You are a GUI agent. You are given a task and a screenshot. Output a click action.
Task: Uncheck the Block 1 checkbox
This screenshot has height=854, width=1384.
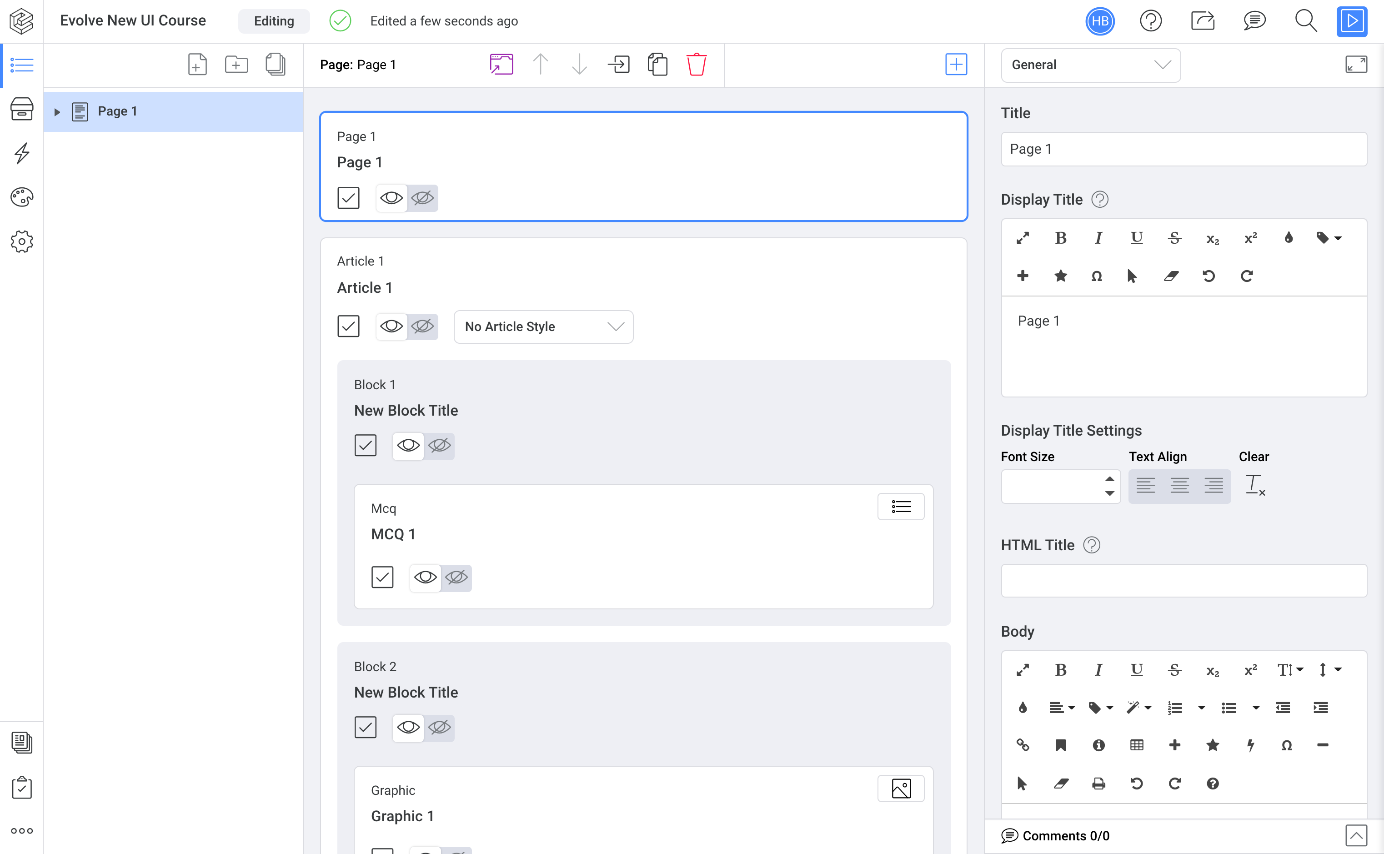coord(365,444)
